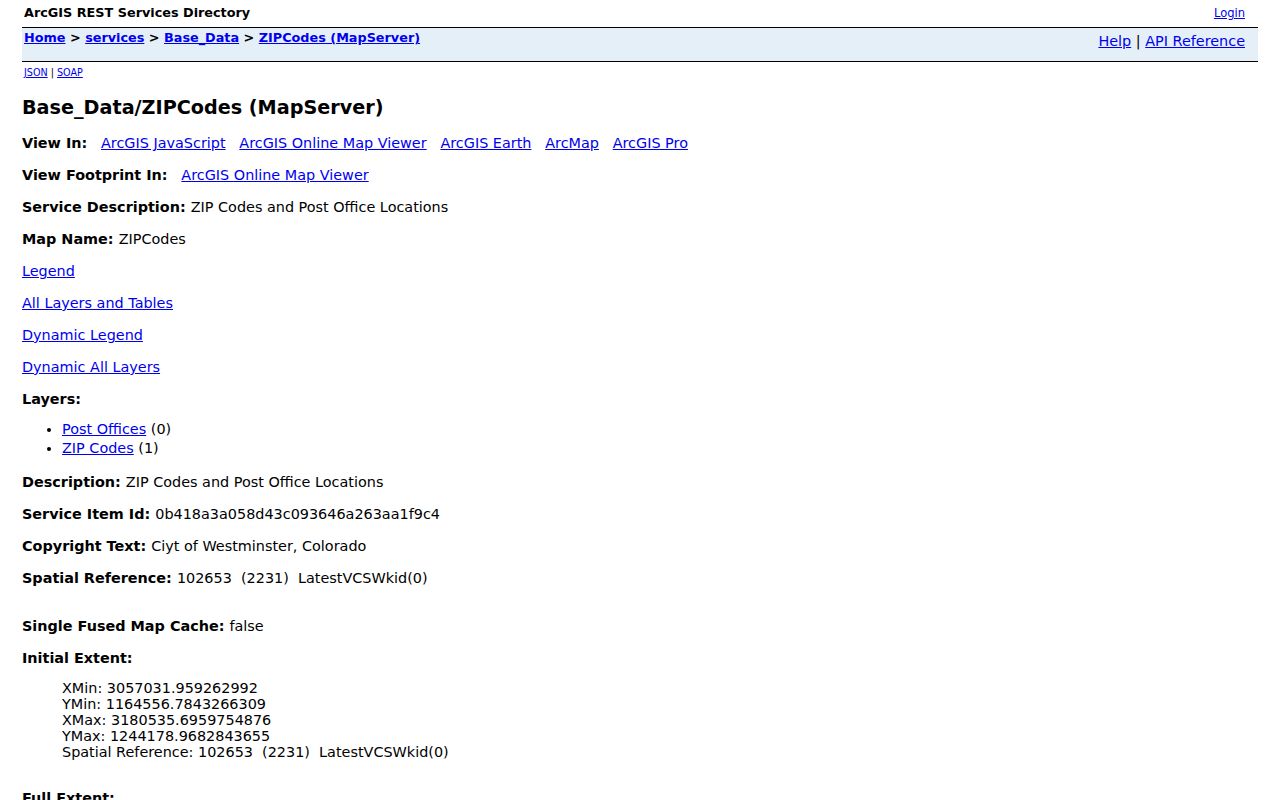1280x800 pixels.
Task: Open the Post Offices layer
Action: [x=104, y=429]
